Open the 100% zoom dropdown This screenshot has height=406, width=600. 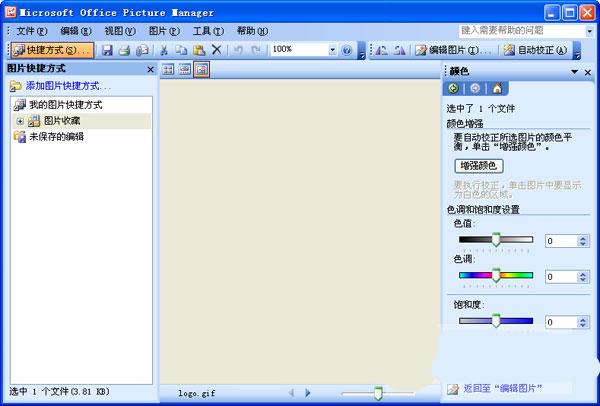[x=332, y=50]
